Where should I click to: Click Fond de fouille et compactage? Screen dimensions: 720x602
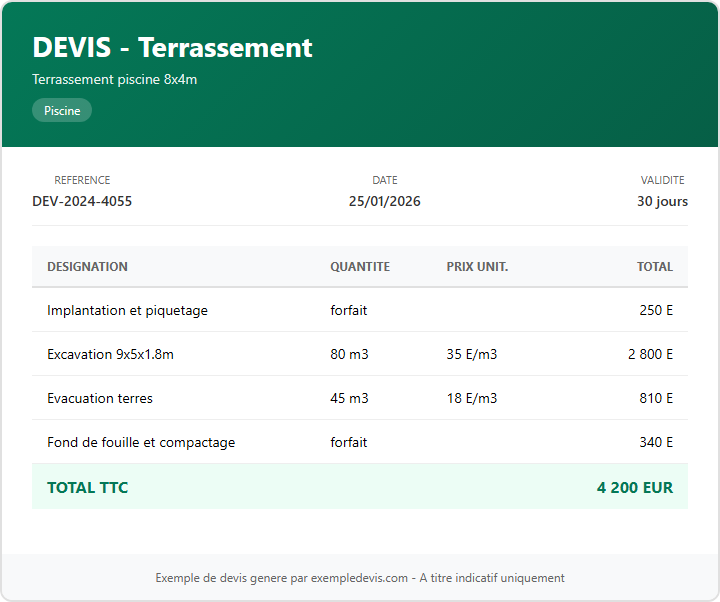pos(141,442)
